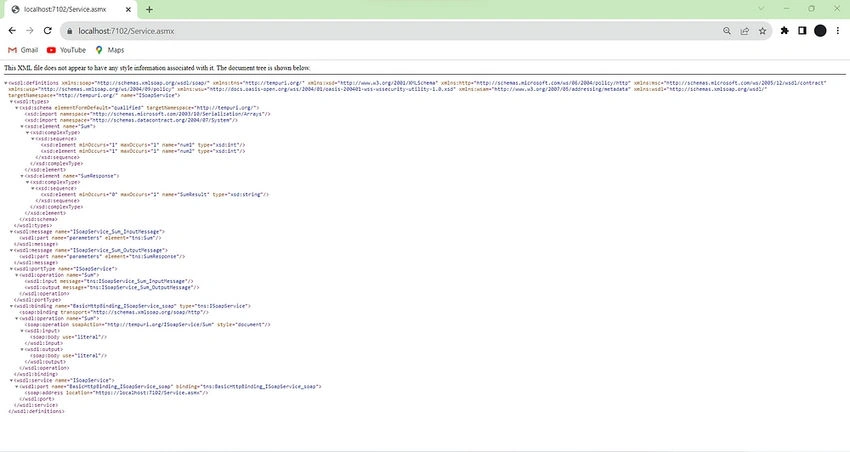Click the num2 xsd:element line
850x452 pixels.
[143, 151]
